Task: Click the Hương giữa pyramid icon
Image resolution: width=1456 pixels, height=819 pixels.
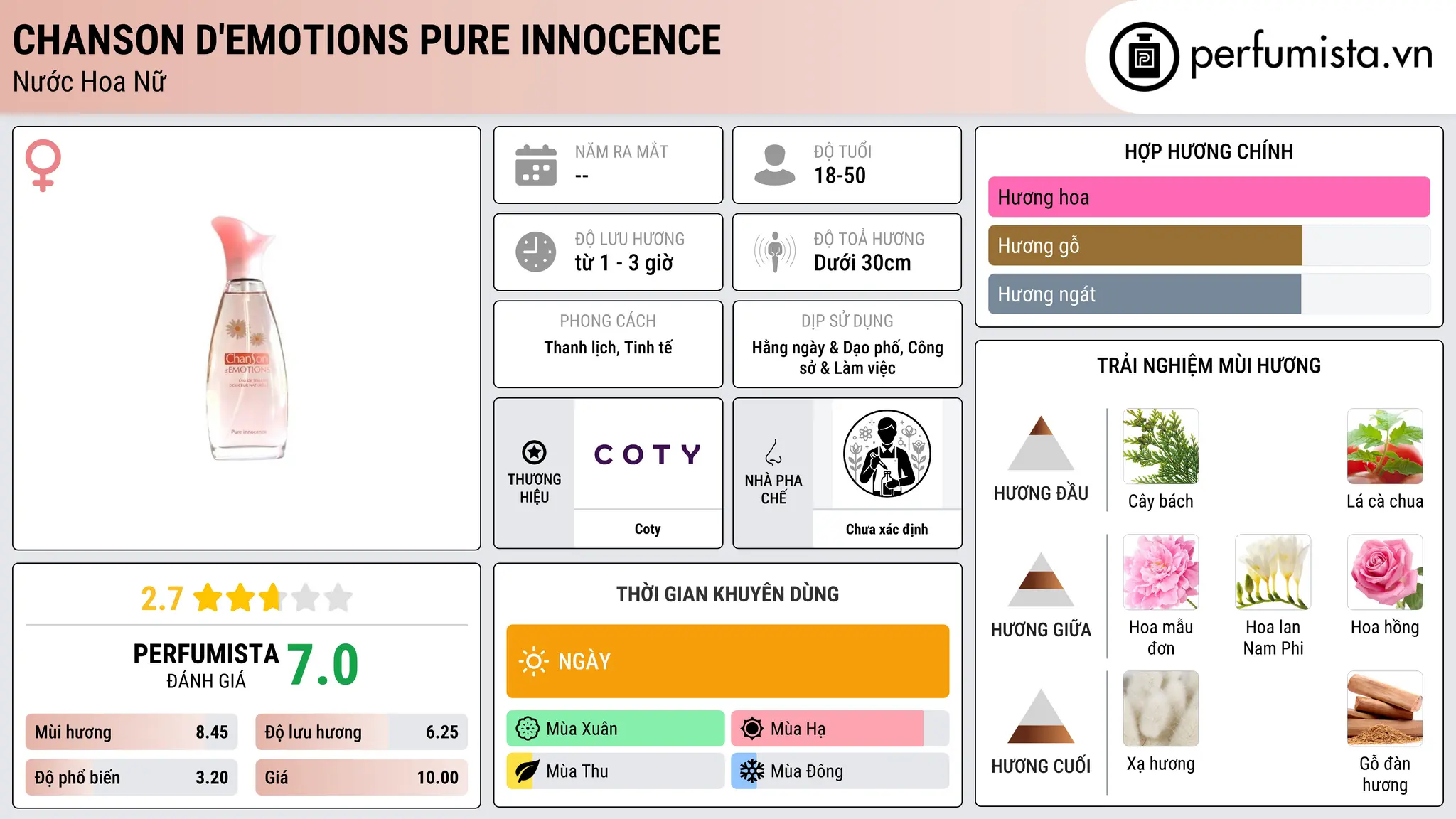Action: [x=1041, y=579]
